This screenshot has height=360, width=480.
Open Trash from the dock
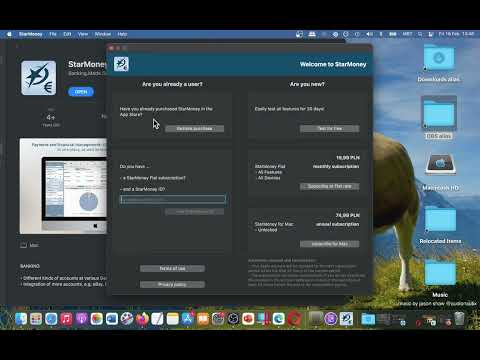pyautogui.click(x=459, y=319)
